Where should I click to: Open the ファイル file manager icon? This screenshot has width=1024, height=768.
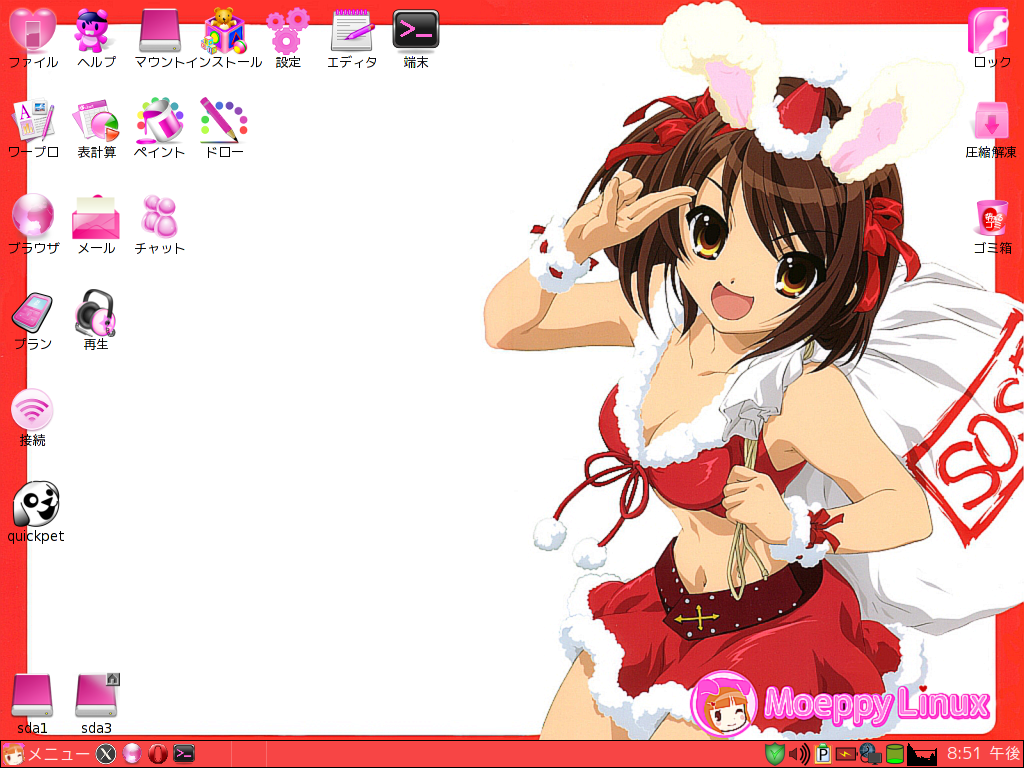32,31
